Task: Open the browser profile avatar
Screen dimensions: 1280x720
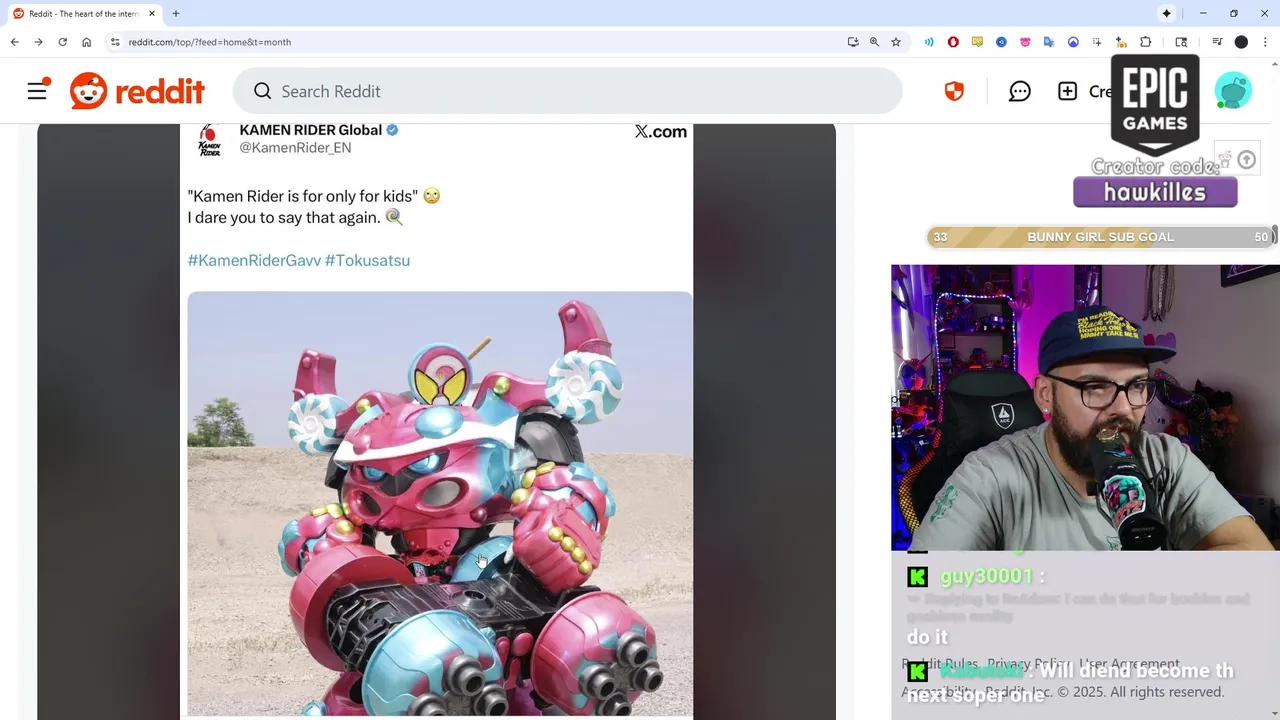Action: point(1241,42)
